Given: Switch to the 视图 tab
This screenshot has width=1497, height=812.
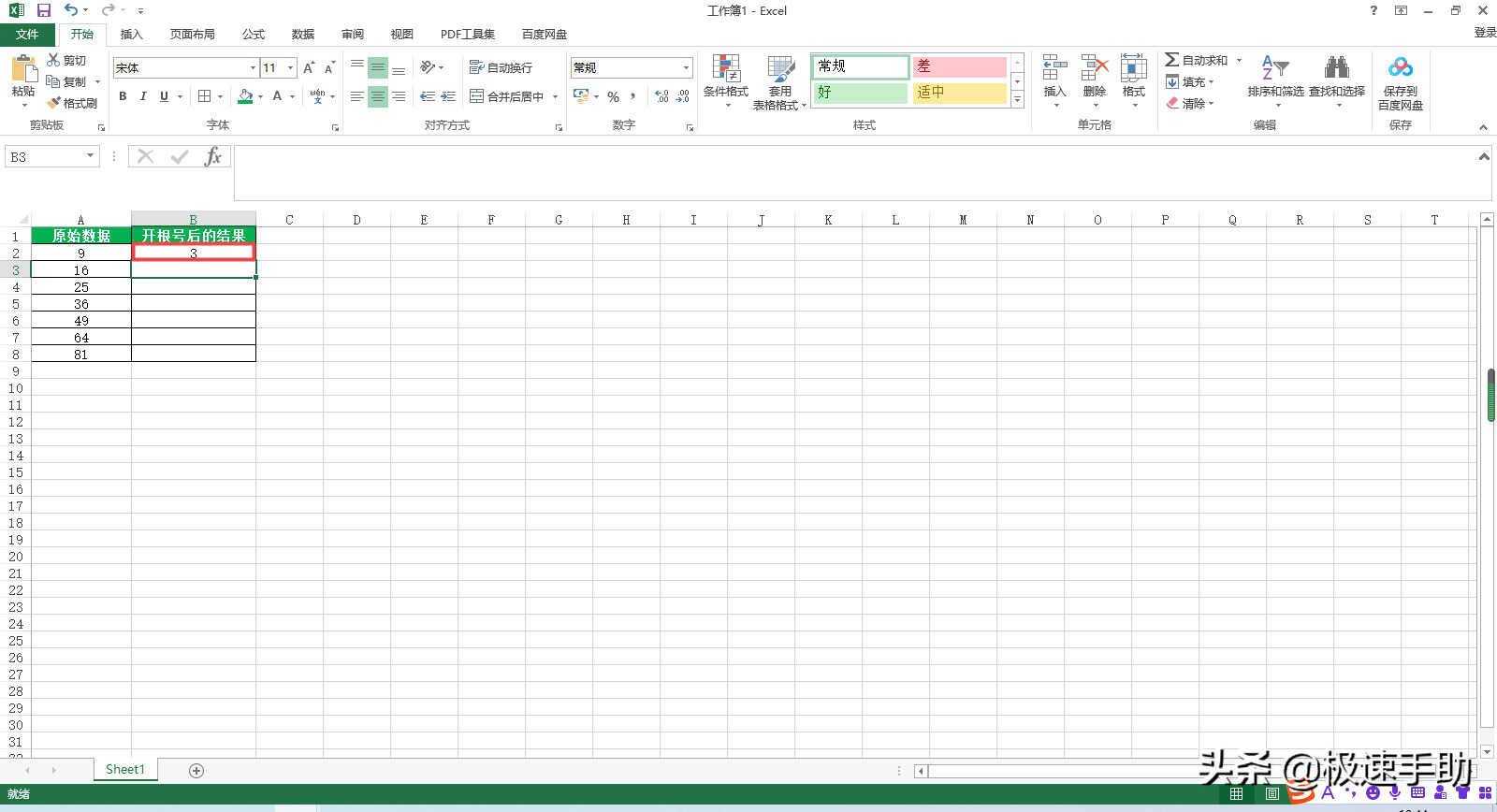Looking at the screenshot, I should [x=402, y=34].
